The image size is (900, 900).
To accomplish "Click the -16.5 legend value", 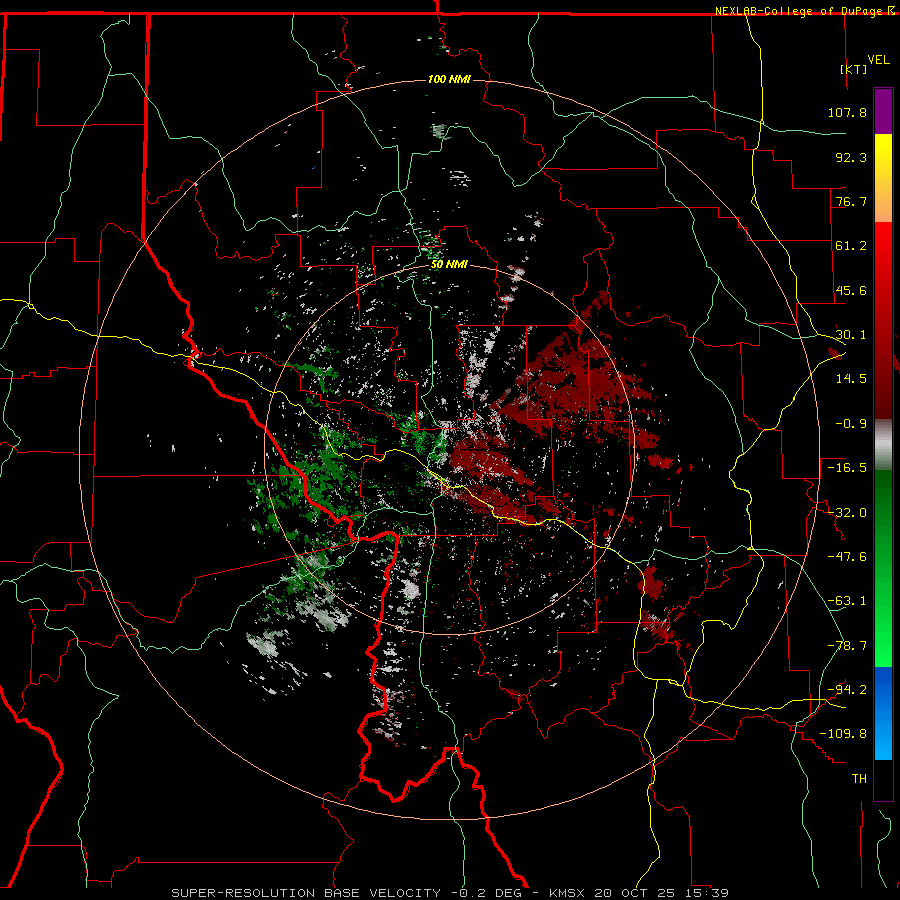I will [847, 468].
